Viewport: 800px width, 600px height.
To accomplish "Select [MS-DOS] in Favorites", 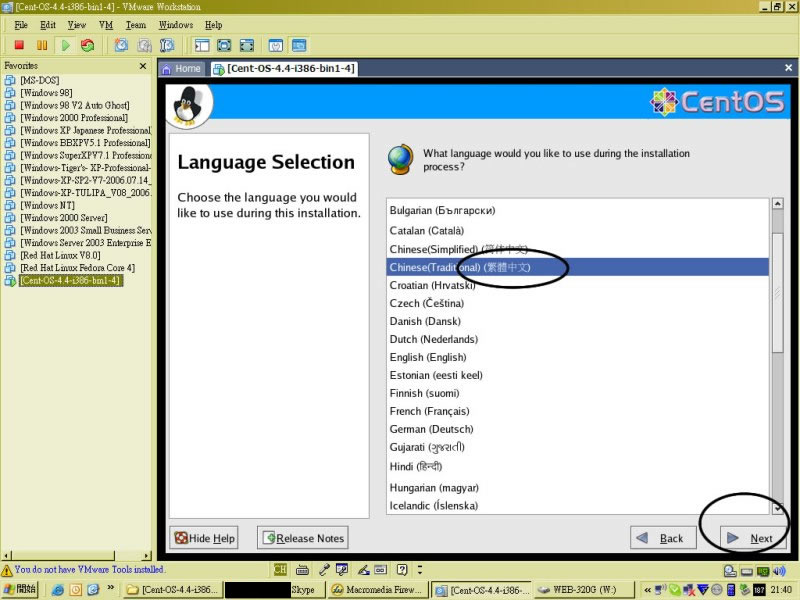I will (39, 80).
